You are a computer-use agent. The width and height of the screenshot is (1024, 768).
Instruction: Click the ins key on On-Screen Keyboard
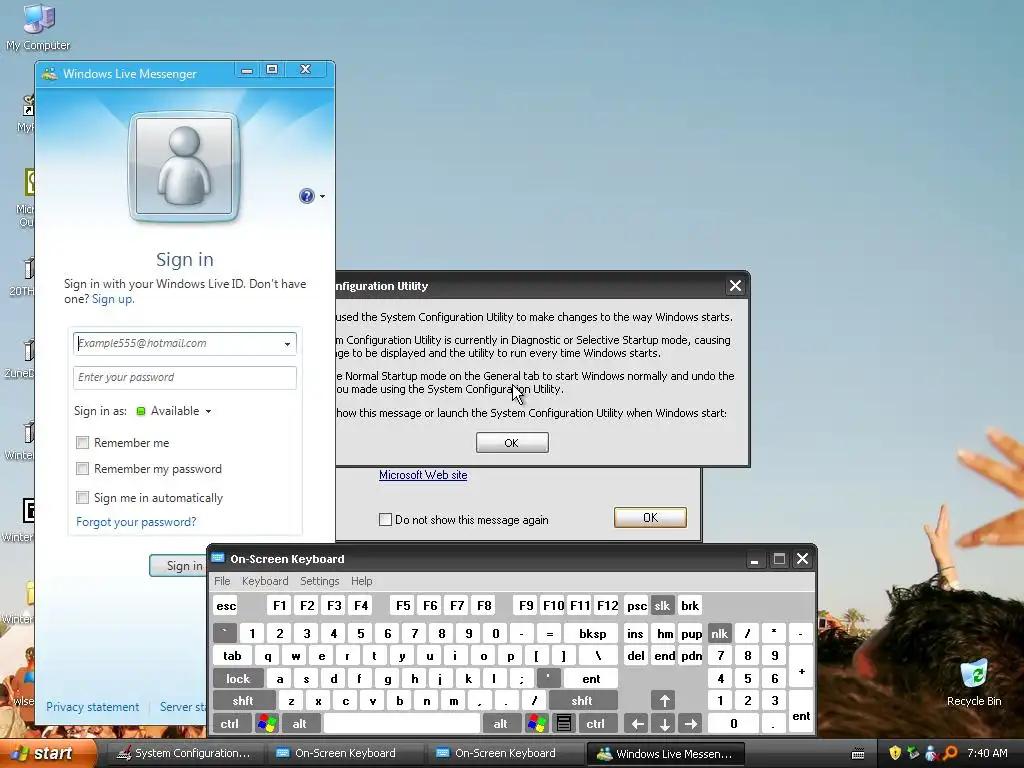[635, 633]
